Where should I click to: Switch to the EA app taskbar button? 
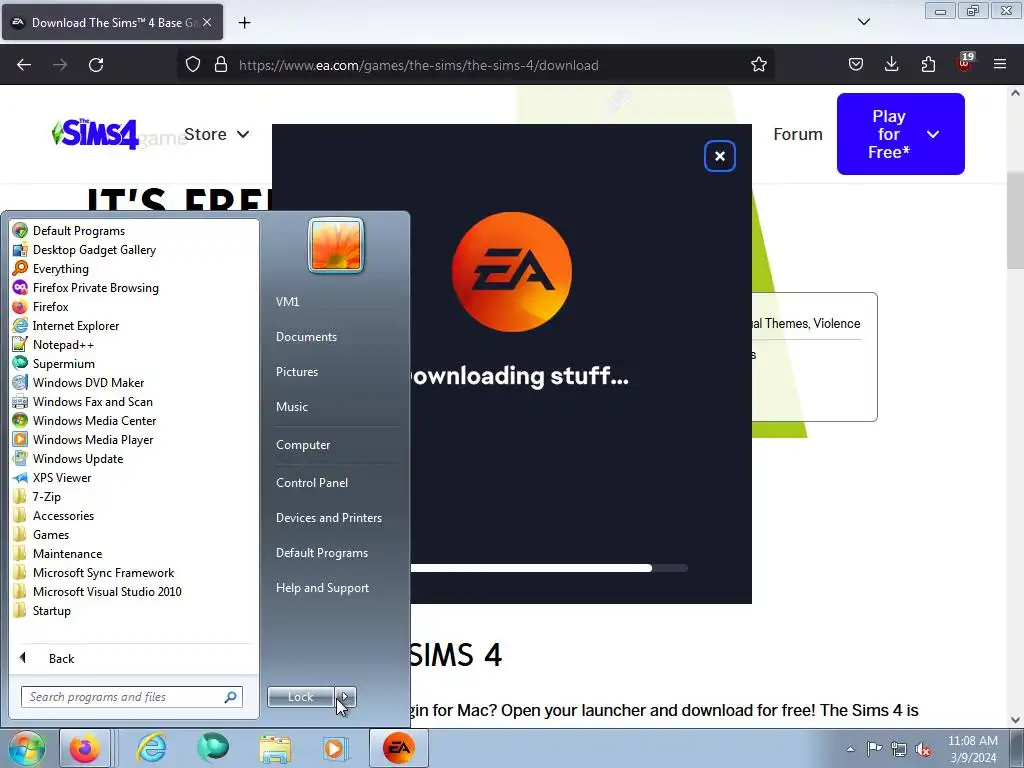[x=399, y=748]
